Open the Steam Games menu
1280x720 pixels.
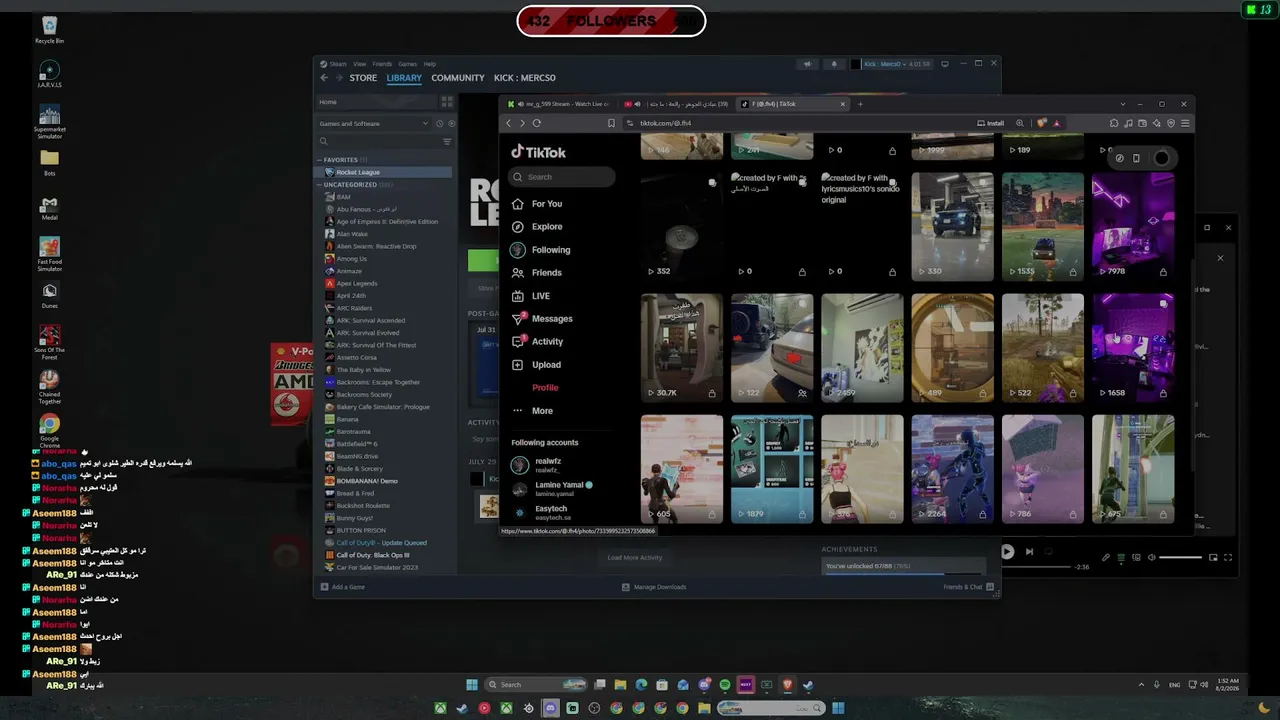408,64
